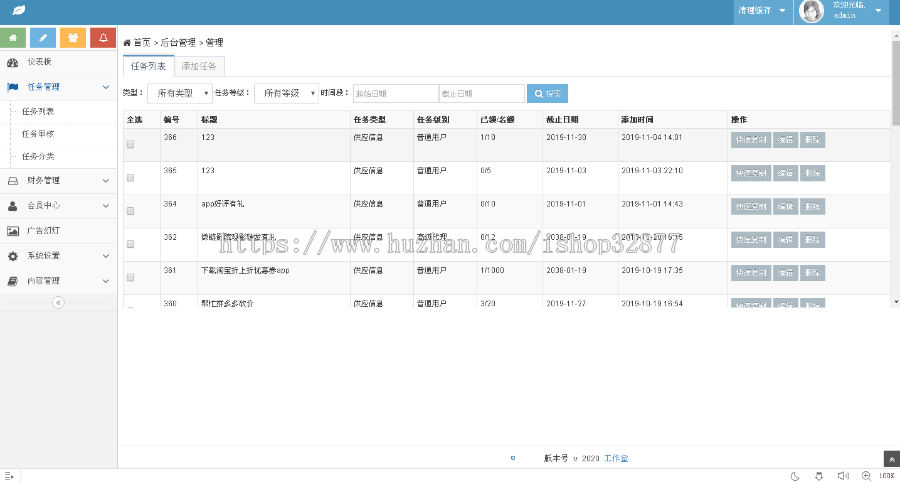Screen dimensions: 900x482
Task: Collapse the 任务管理 menu chevron
Action: coord(106,87)
